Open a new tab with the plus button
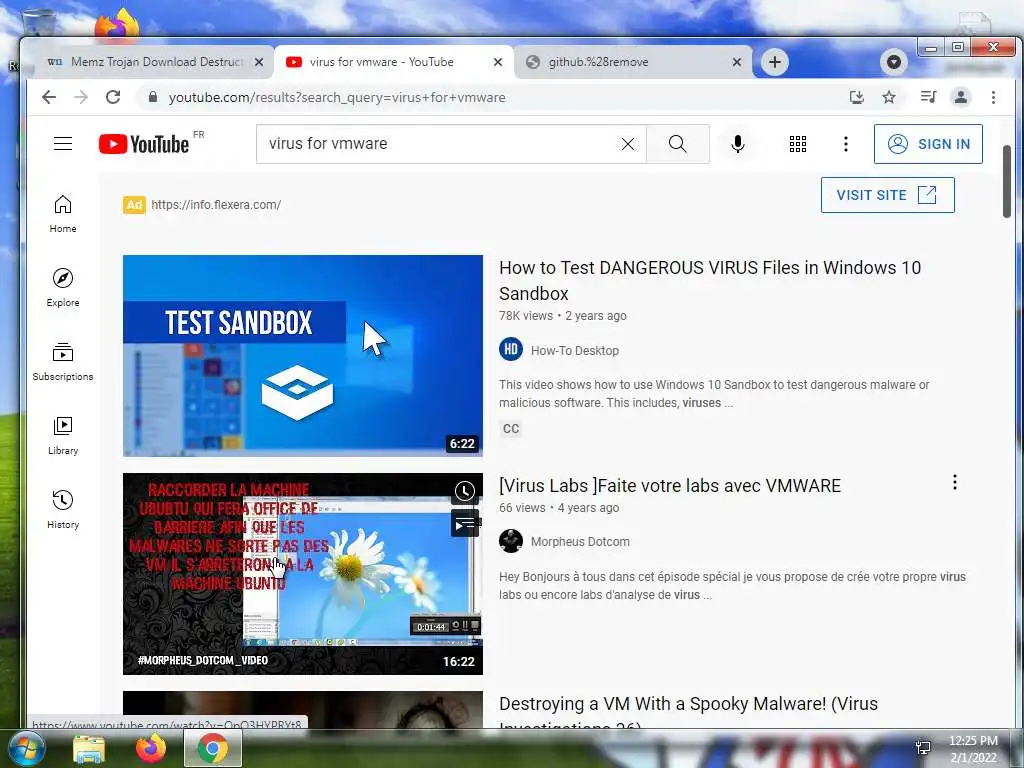Image resolution: width=1024 pixels, height=768 pixels. click(x=775, y=62)
